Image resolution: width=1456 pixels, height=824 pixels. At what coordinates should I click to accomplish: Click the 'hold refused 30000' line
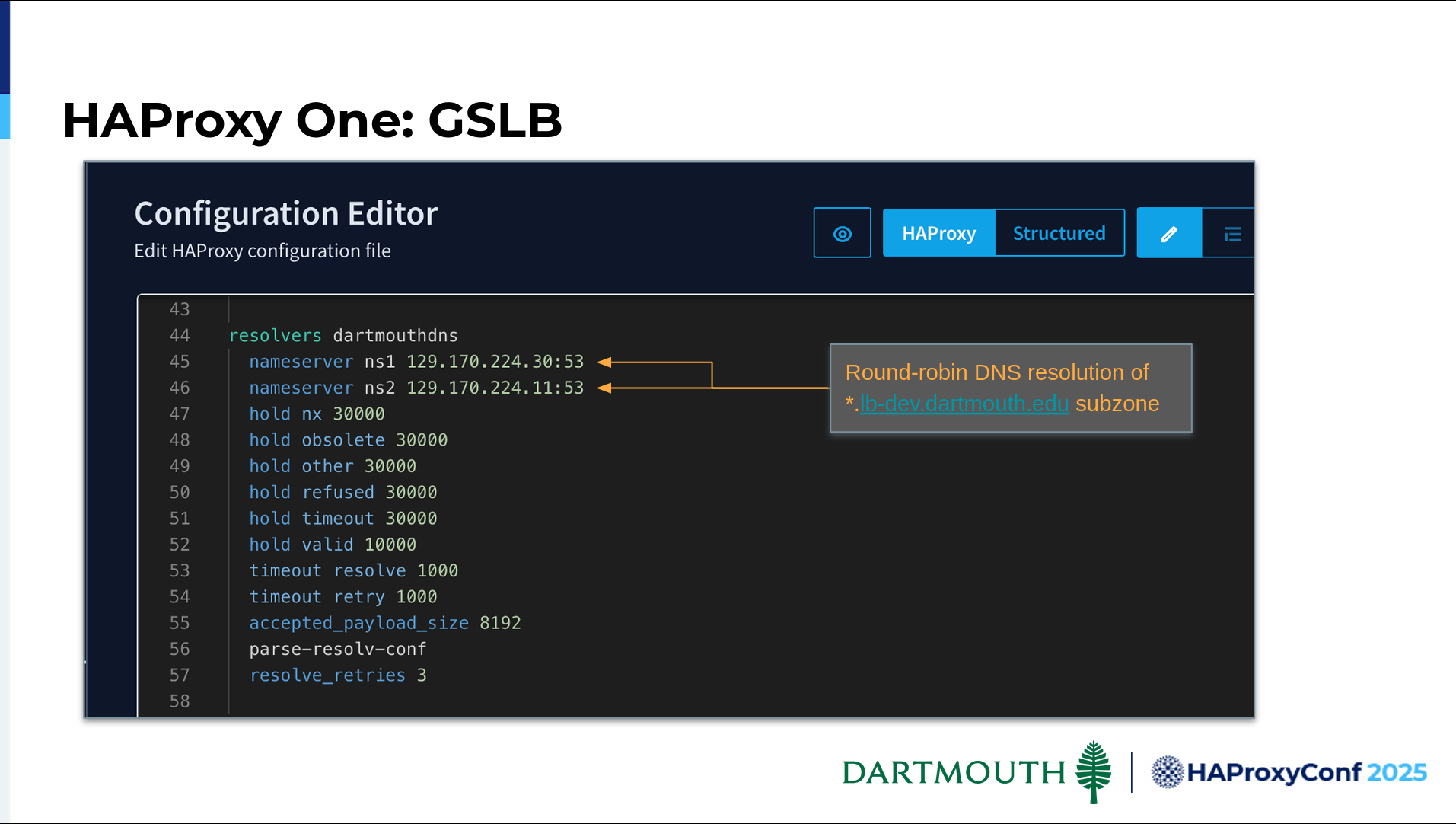click(x=342, y=493)
